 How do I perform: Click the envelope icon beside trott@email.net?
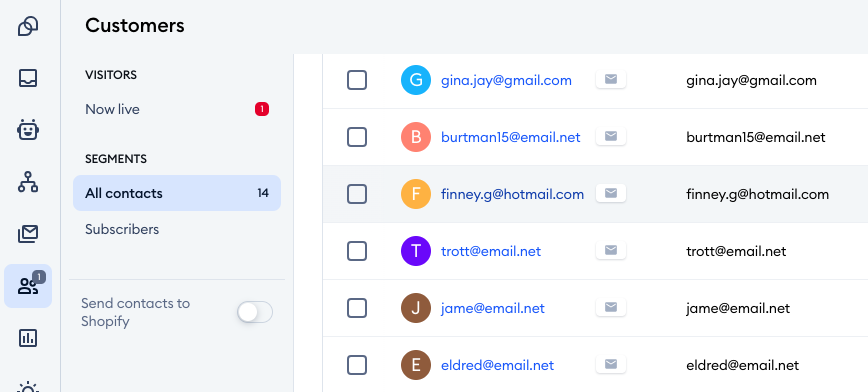coord(611,251)
